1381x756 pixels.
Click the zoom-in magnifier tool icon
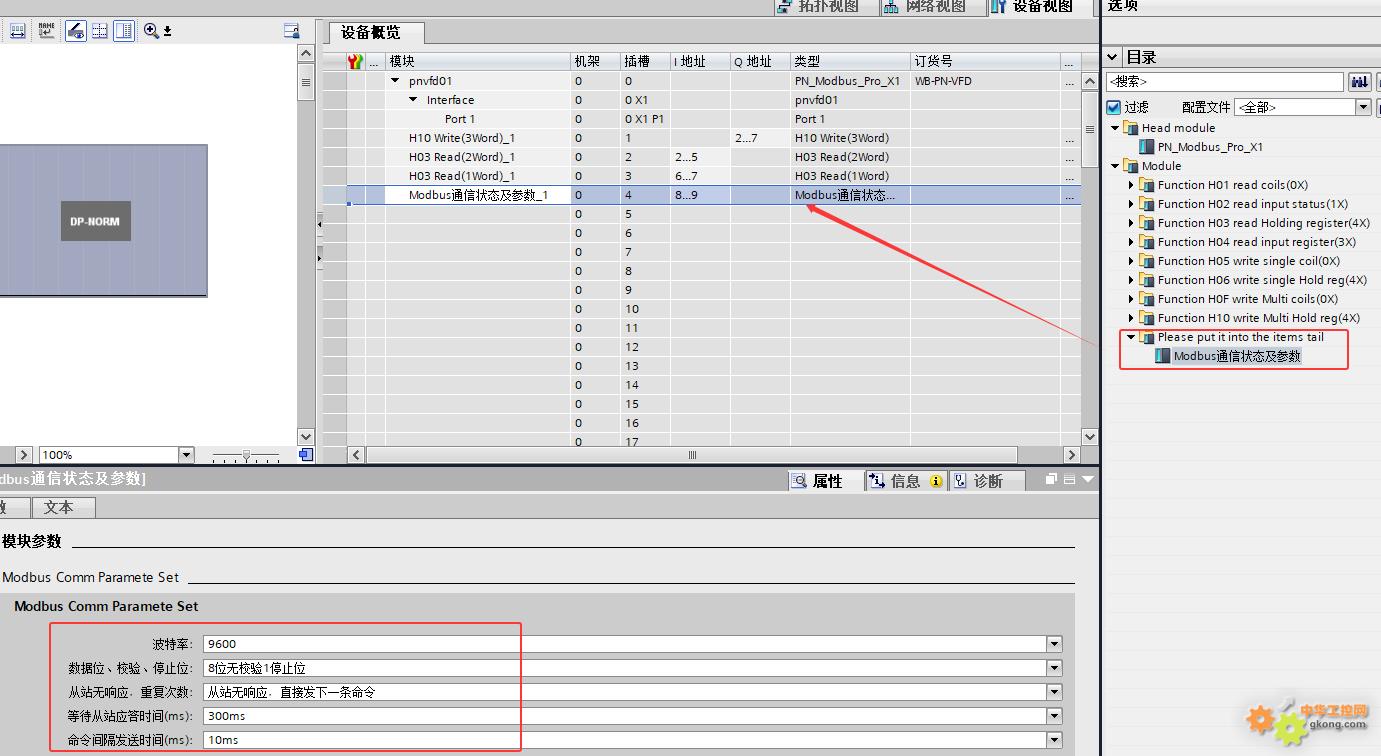coord(151,31)
